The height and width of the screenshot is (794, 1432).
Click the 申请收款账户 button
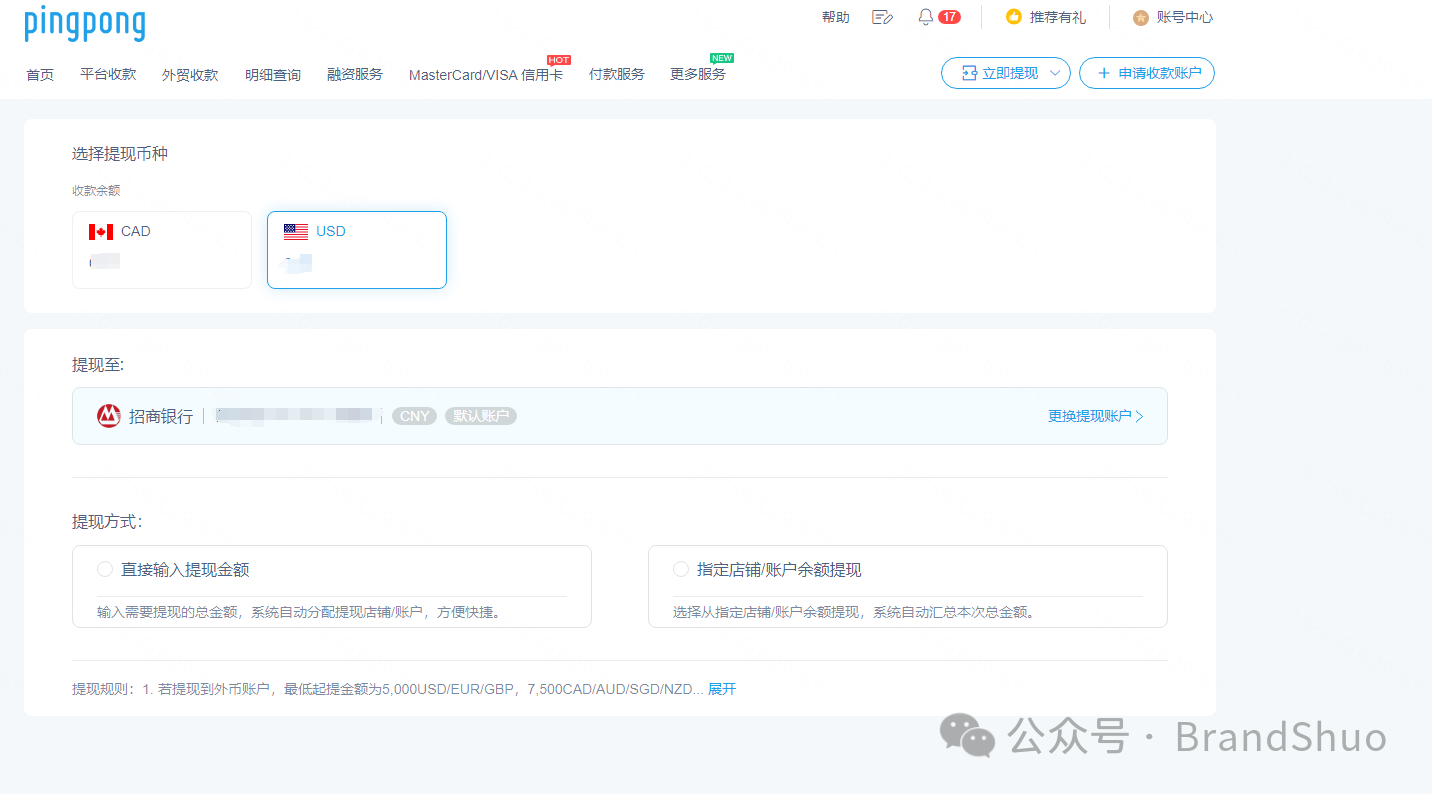(x=1146, y=72)
